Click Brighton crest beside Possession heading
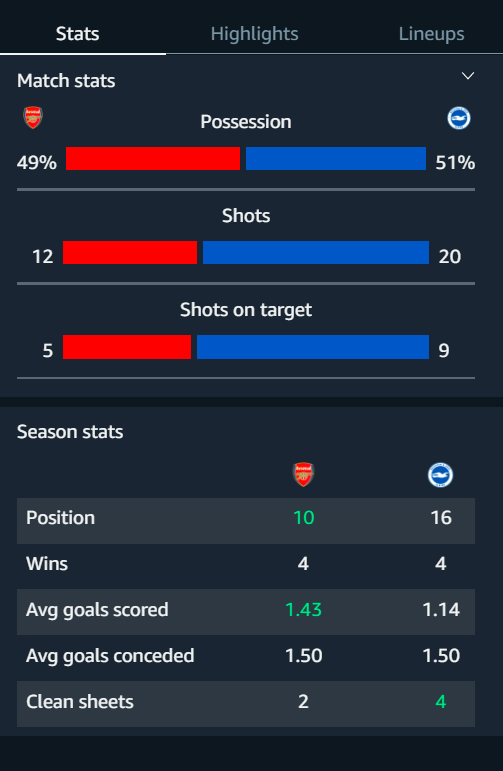The height and width of the screenshot is (771, 503). pyautogui.click(x=458, y=119)
